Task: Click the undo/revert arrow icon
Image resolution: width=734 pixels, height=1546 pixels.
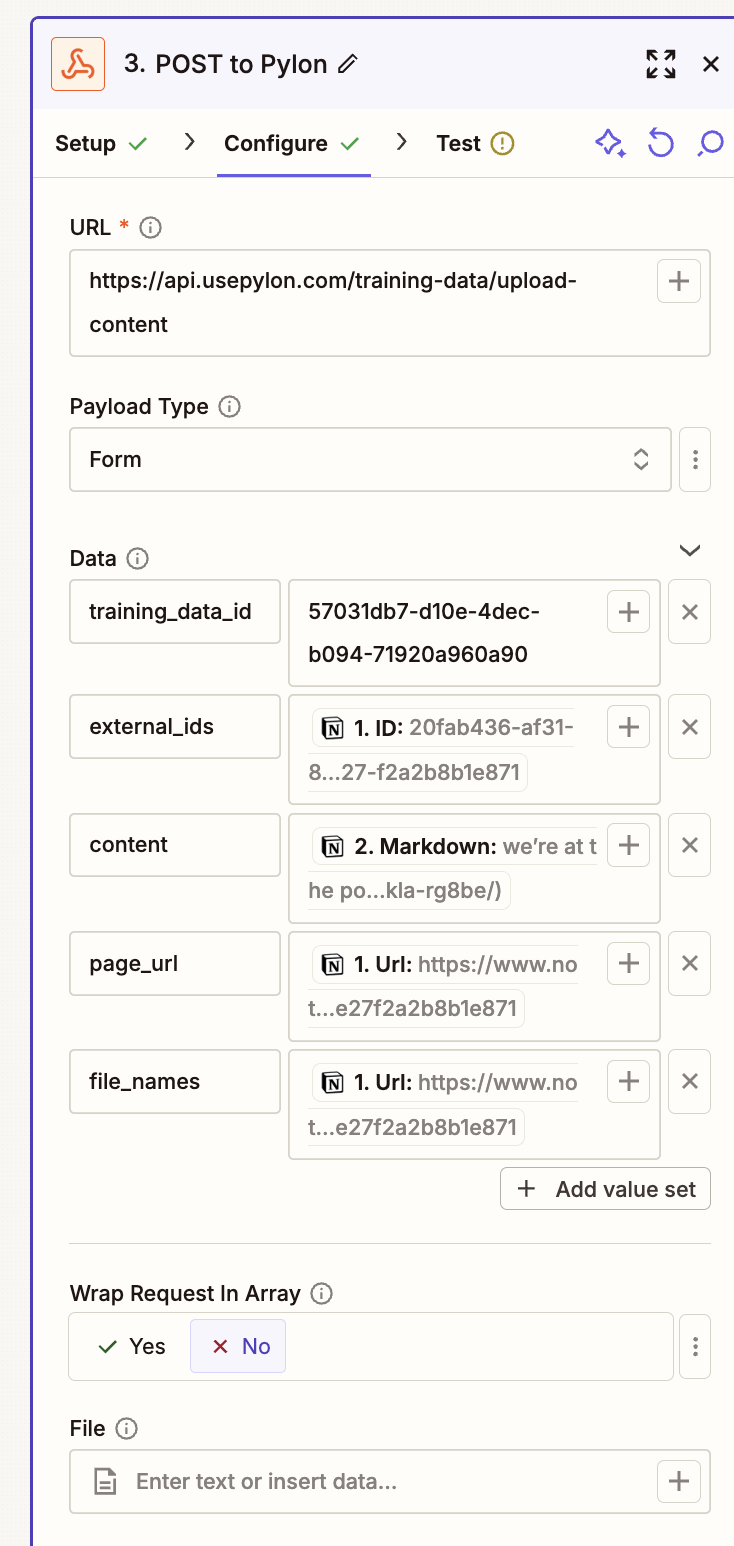Action: [x=660, y=144]
